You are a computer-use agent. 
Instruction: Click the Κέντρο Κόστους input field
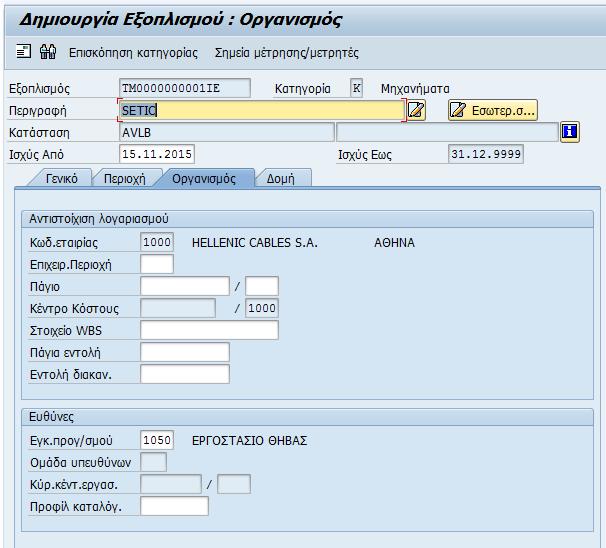coord(178,308)
